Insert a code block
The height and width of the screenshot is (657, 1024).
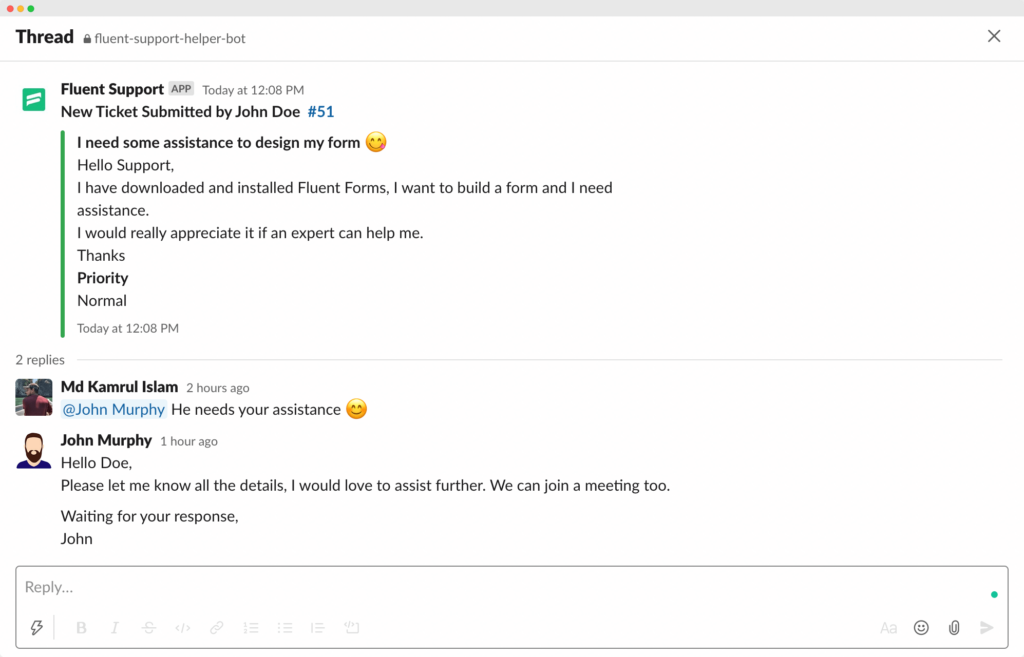point(352,628)
